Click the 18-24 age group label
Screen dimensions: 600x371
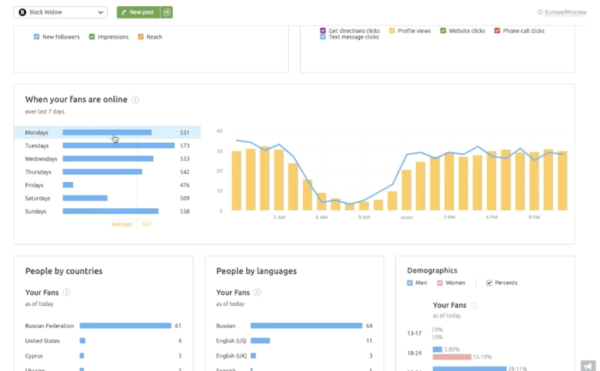click(414, 353)
